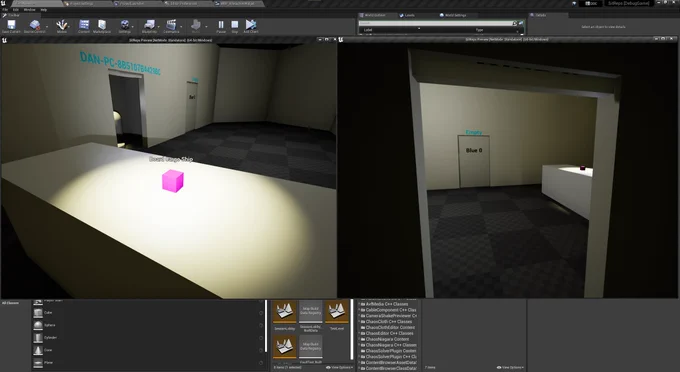Focus the World Outliner search field
This screenshot has width=680, height=372.
tap(435, 23)
